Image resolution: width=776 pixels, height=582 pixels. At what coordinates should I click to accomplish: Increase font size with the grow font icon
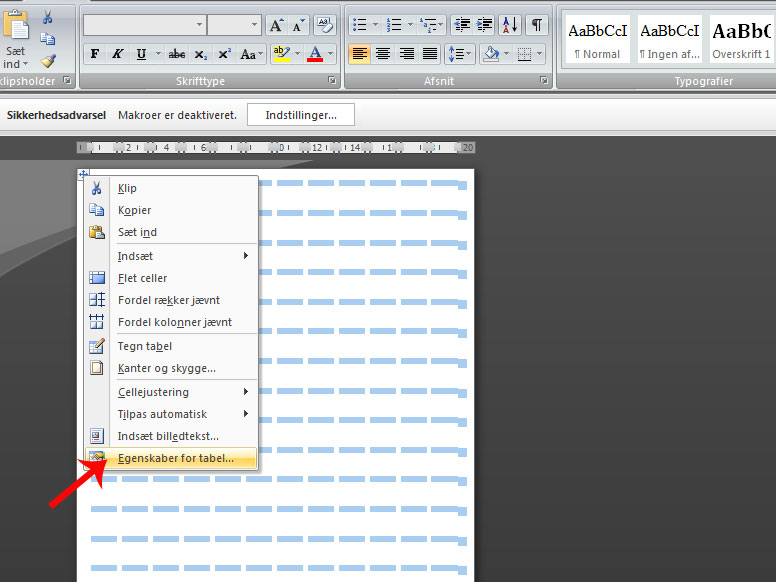(276, 25)
